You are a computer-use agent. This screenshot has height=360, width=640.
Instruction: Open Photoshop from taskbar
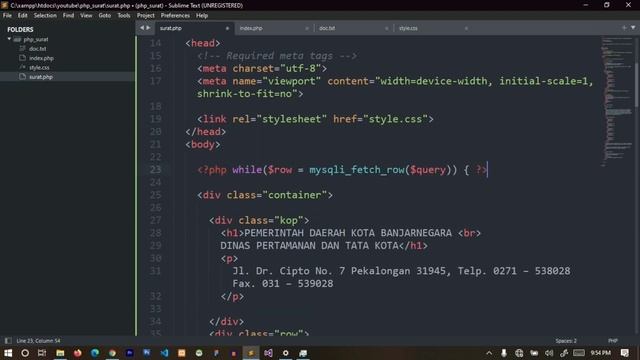147,353
